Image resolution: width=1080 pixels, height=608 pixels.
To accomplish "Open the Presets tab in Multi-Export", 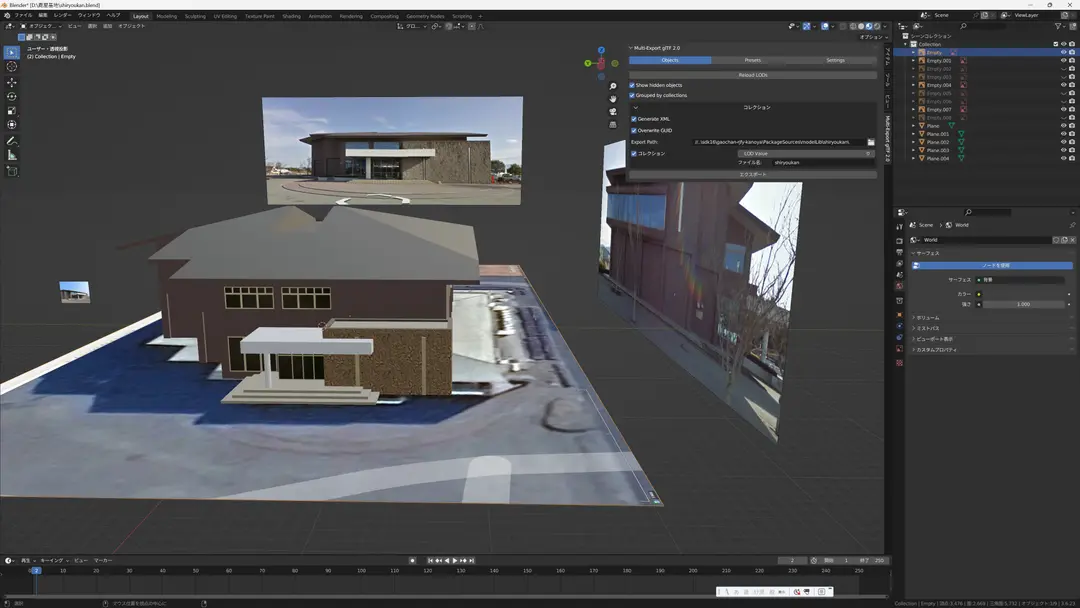I will [753, 60].
